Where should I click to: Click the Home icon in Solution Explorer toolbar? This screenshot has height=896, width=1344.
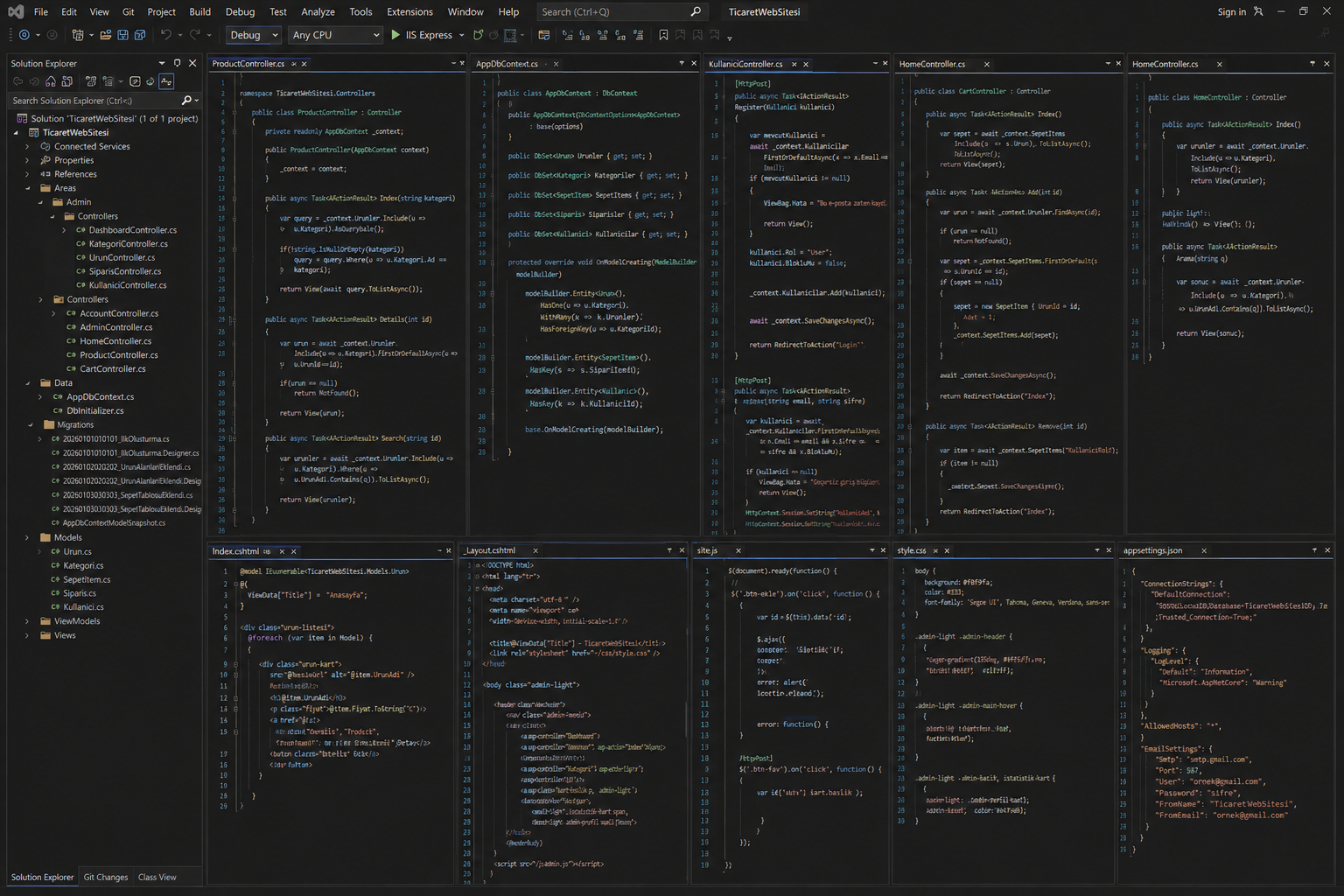(51, 81)
